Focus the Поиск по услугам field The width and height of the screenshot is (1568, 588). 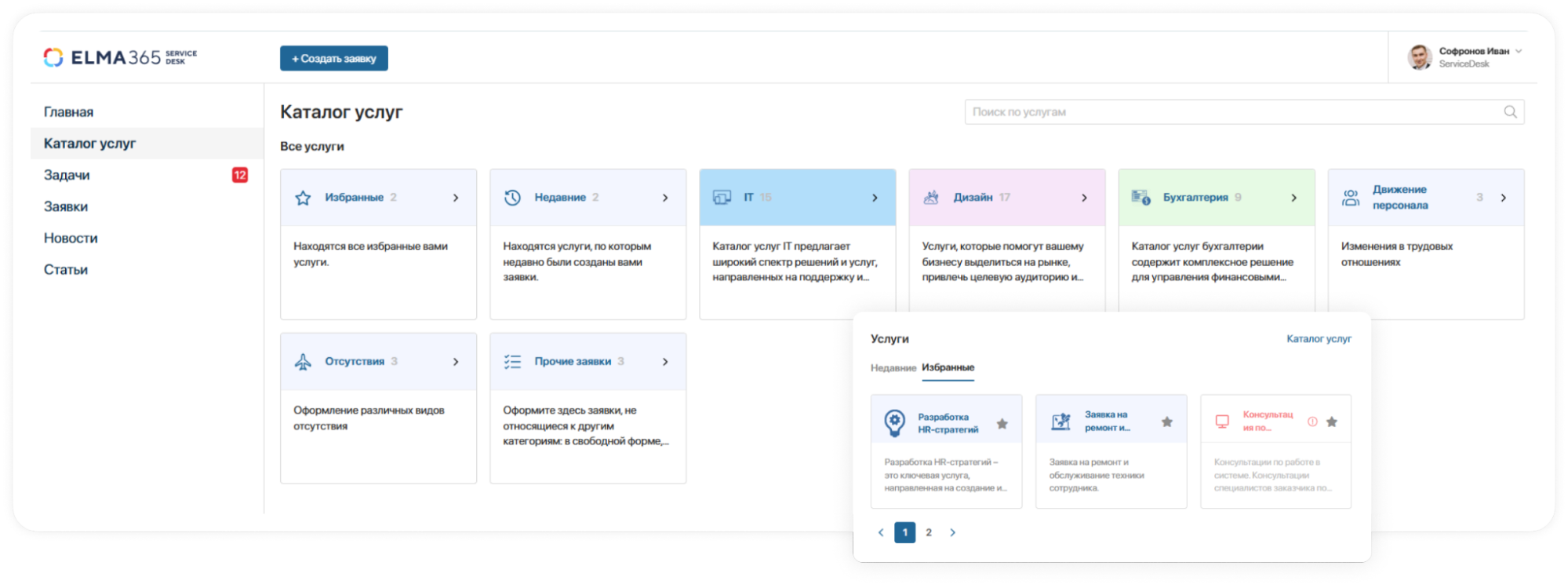click(x=1231, y=112)
